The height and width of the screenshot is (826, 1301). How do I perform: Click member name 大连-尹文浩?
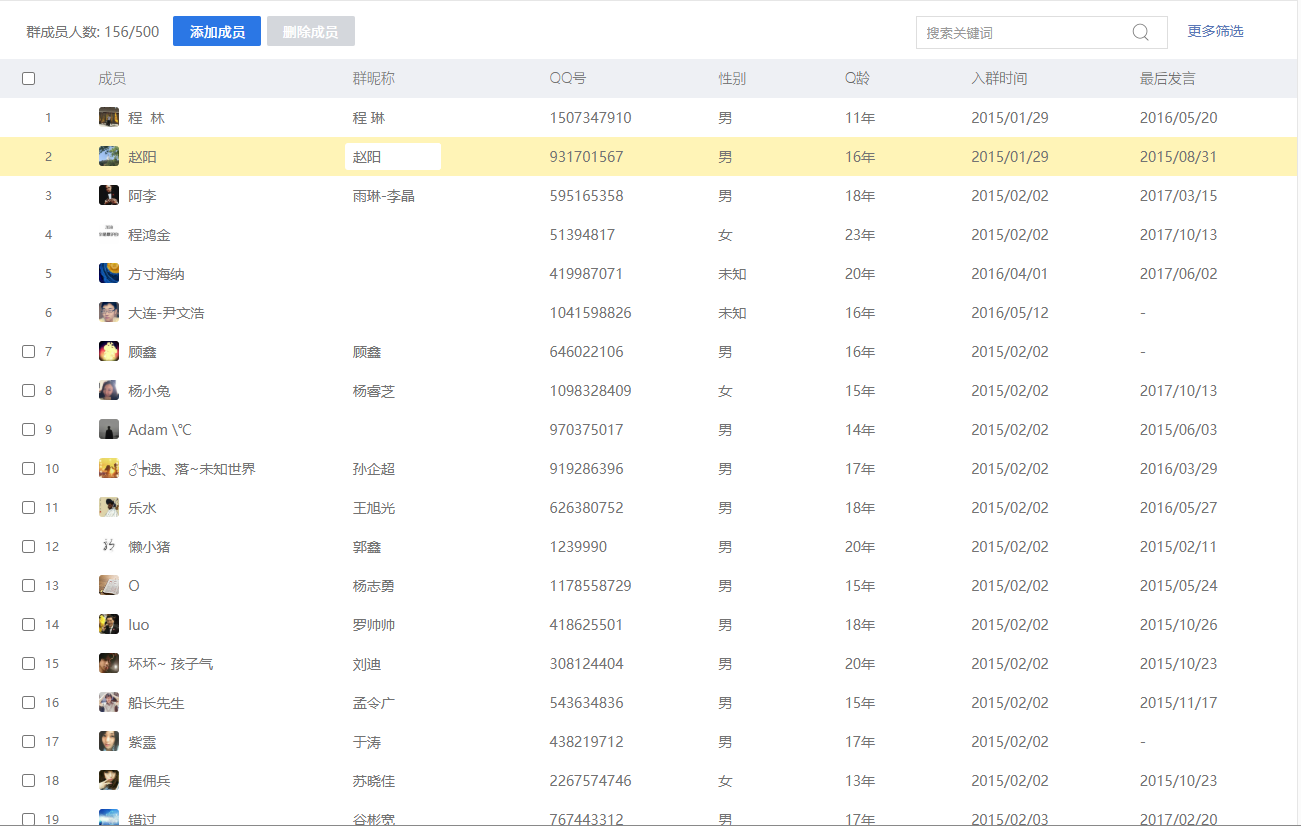tap(166, 313)
